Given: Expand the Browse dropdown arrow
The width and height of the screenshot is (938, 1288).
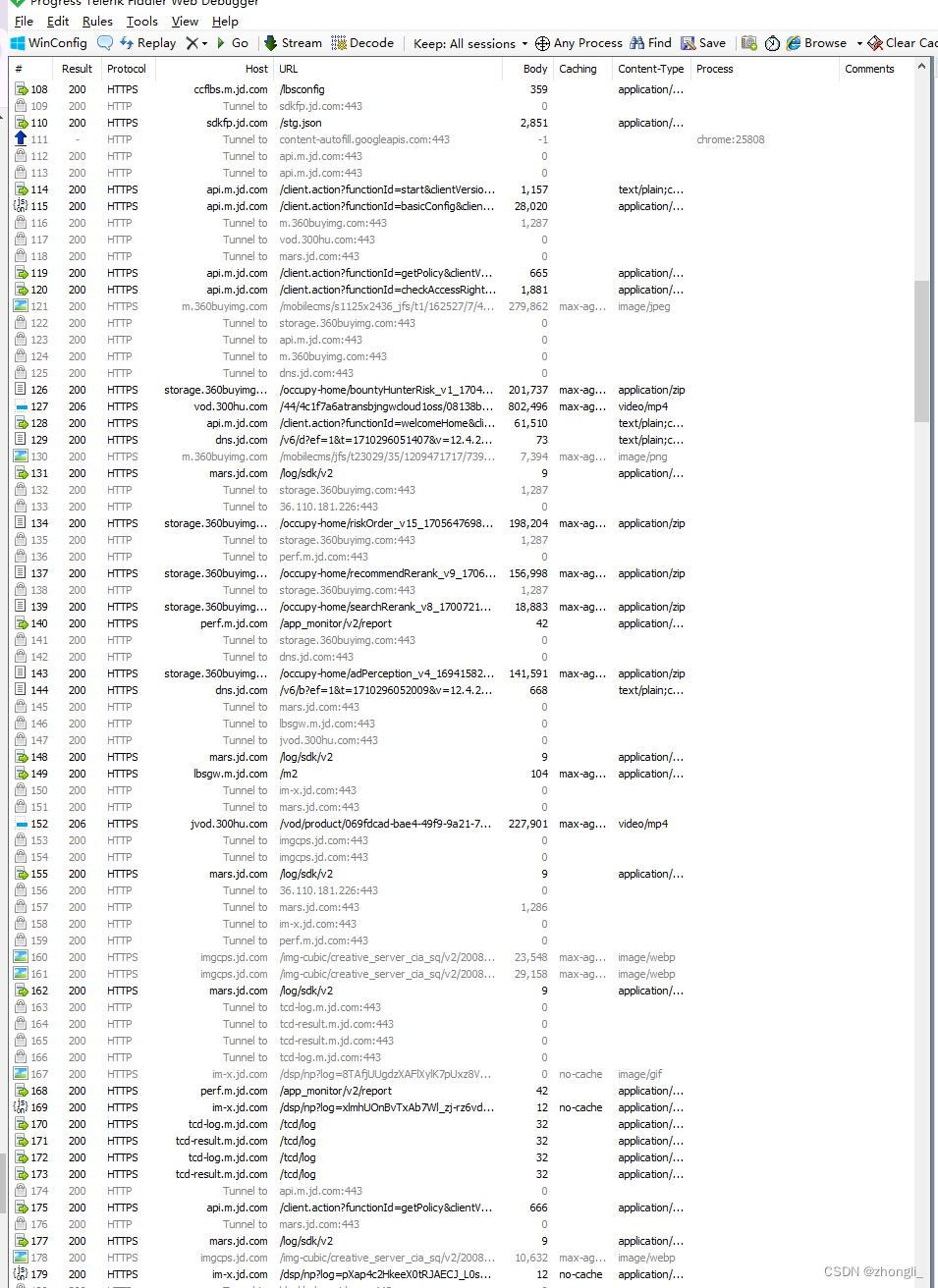Looking at the screenshot, I should 859,43.
